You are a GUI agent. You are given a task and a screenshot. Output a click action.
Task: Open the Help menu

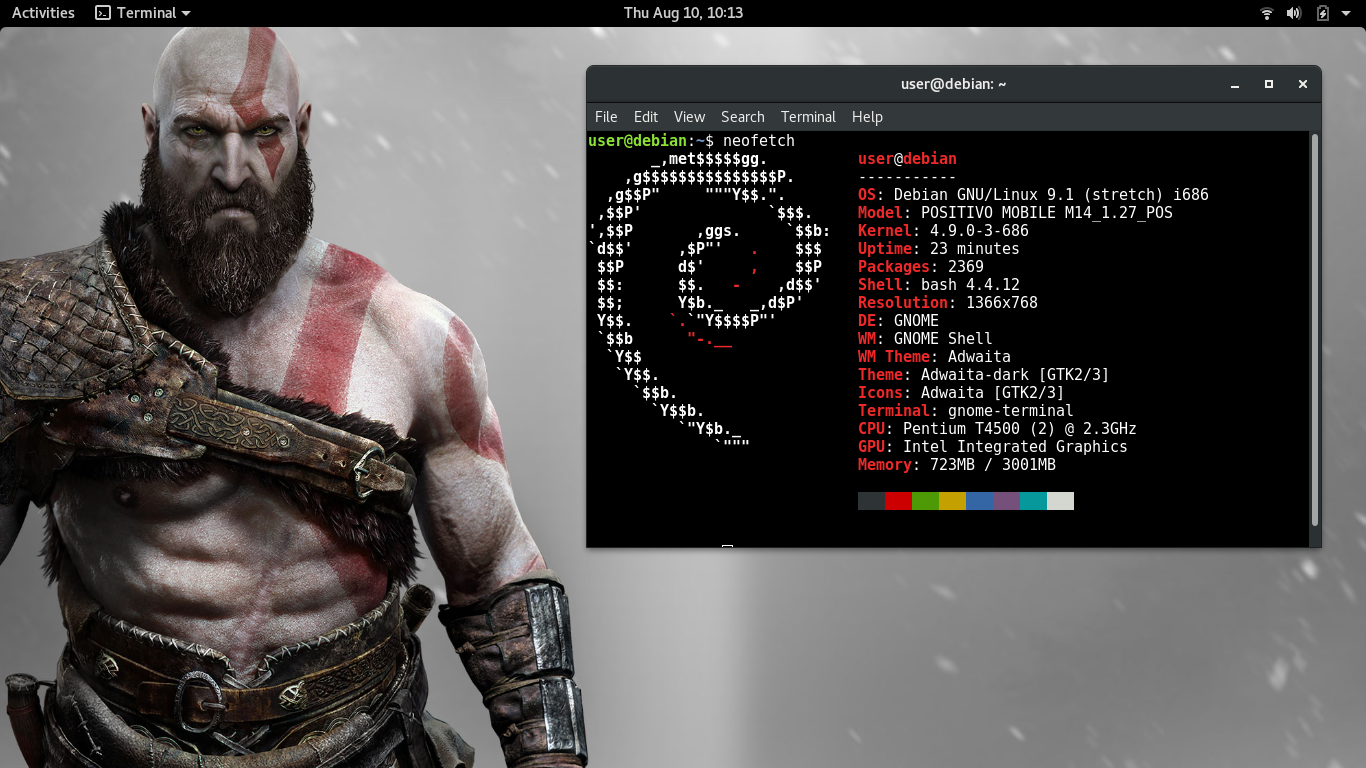pos(867,117)
